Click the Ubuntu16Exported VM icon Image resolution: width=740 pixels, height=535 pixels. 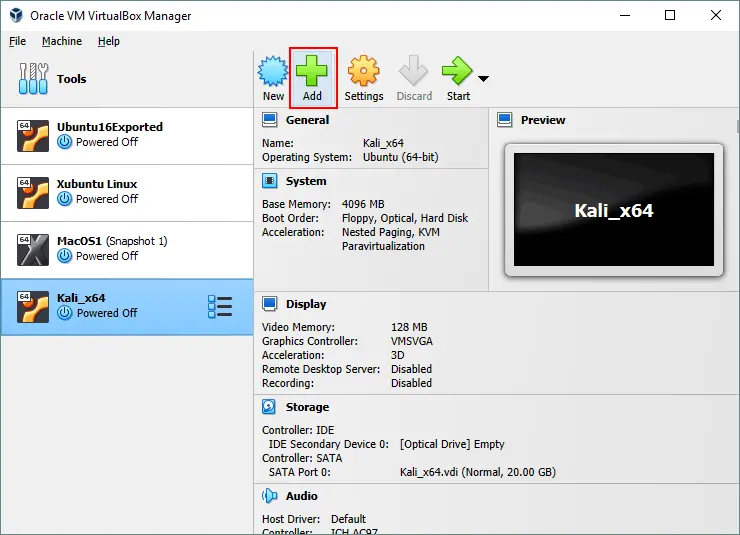tap(33, 136)
